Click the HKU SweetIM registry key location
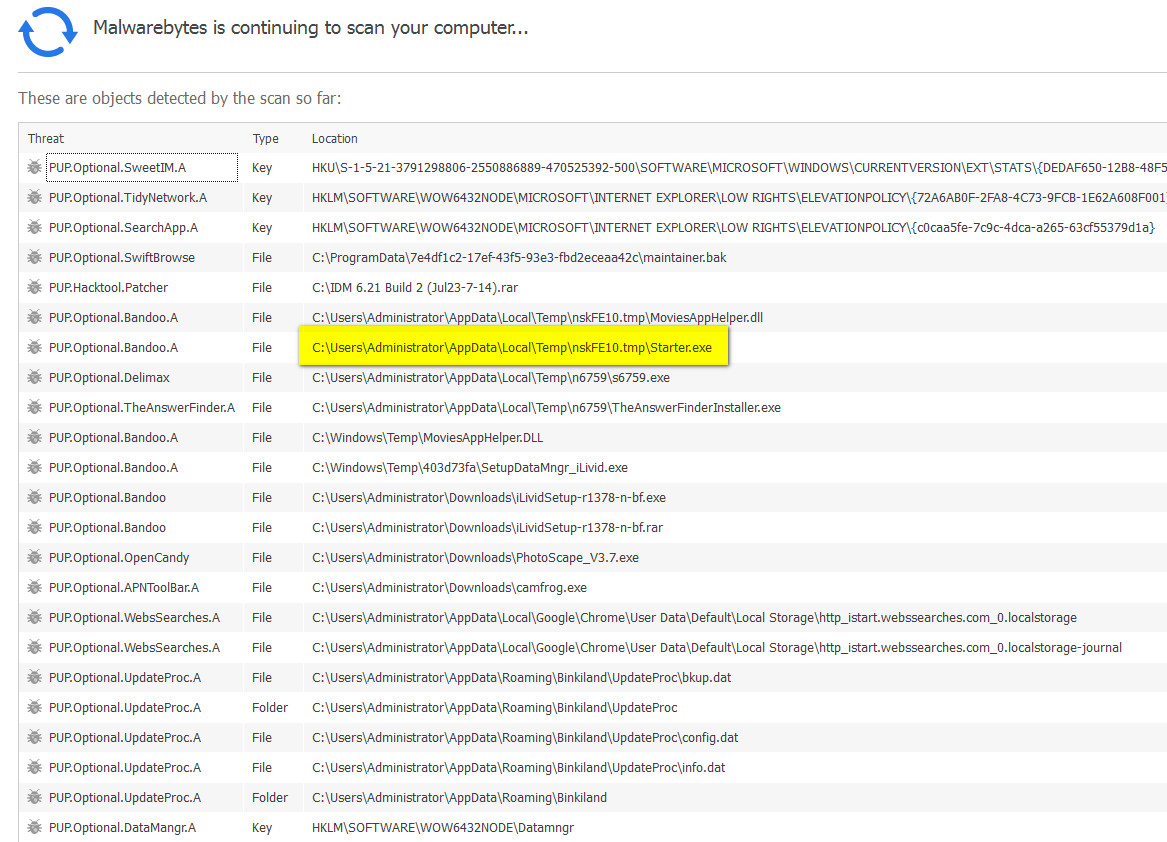Screen dimensions: 1167x842 pyautogui.click(x=739, y=168)
